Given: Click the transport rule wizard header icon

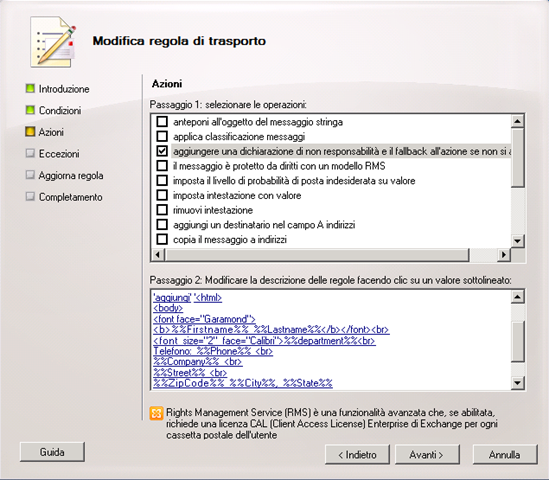Looking at the screenshot, I should click(53, 42).
